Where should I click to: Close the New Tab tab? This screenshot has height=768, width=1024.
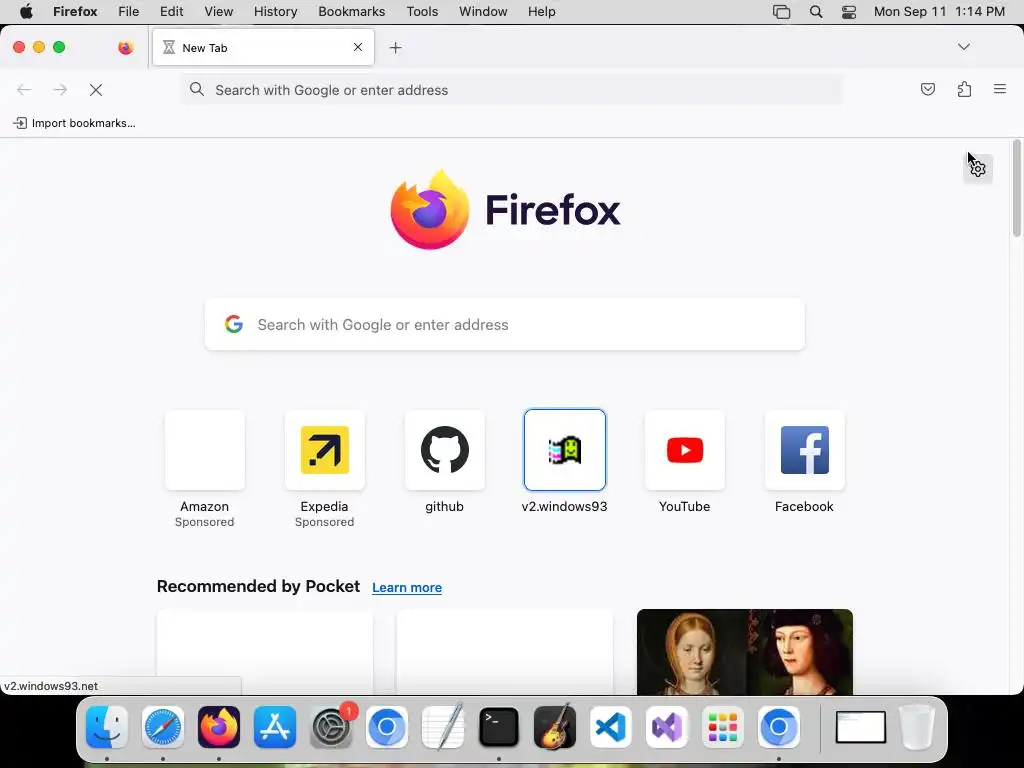click(x=358, y=47)
